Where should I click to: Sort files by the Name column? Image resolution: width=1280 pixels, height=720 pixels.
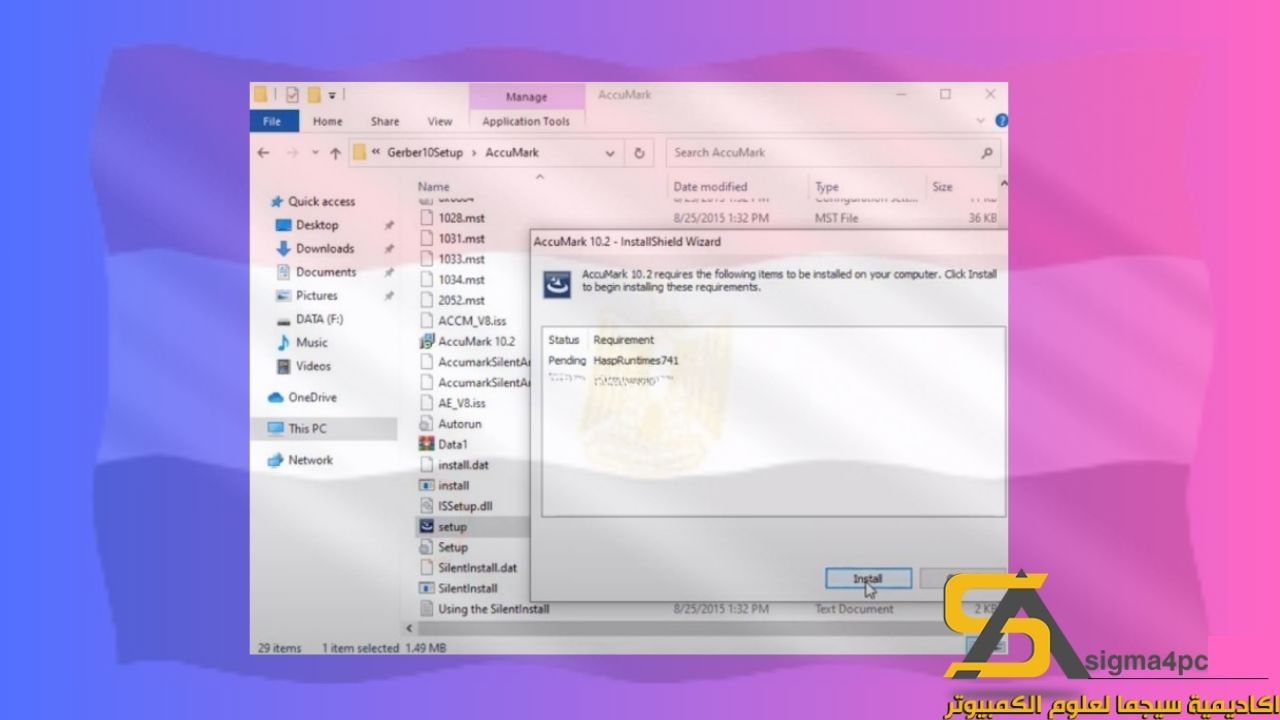(434, 187)
